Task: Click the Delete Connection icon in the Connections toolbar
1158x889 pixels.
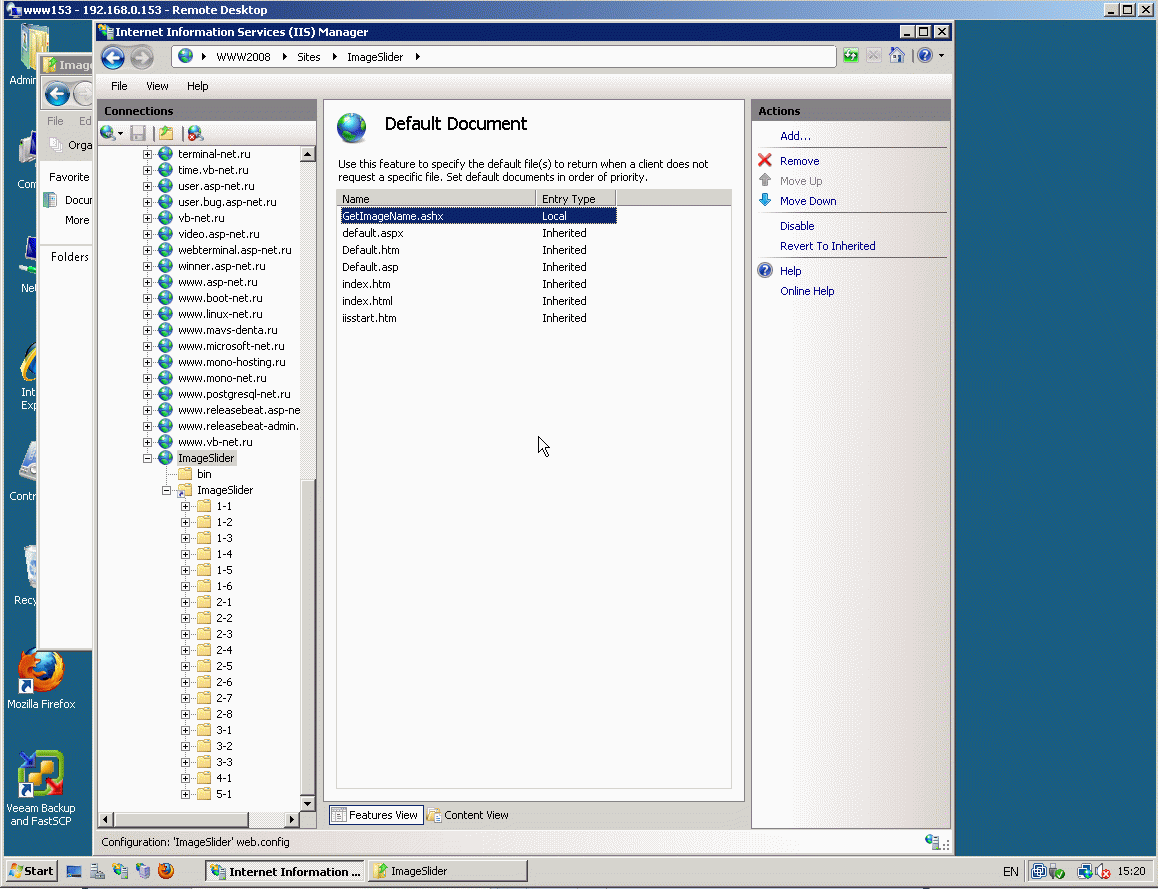Action: [195, 133]
